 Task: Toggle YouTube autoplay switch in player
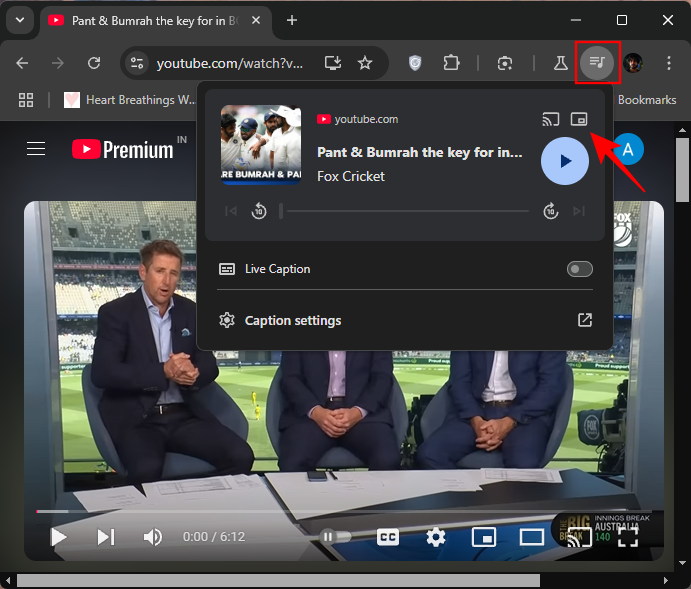click(336, 537)
